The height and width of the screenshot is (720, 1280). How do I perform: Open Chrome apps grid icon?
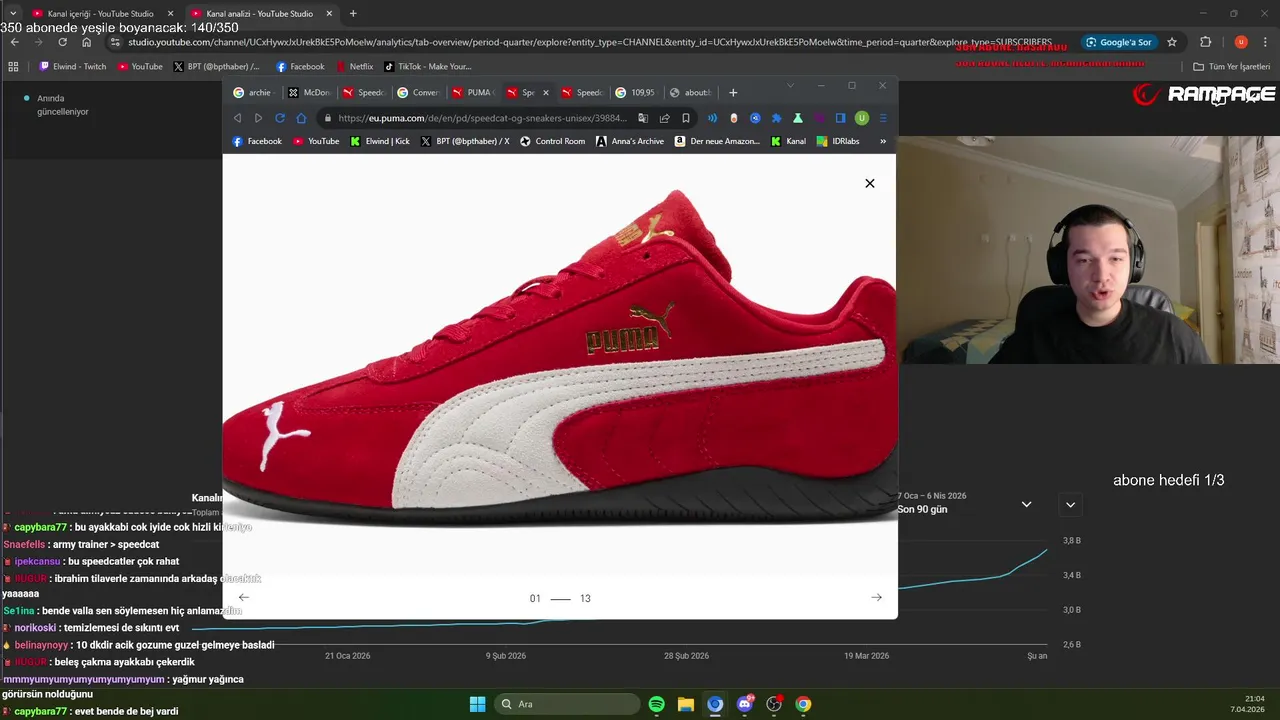pyautogui.click(x=13, y=66)
